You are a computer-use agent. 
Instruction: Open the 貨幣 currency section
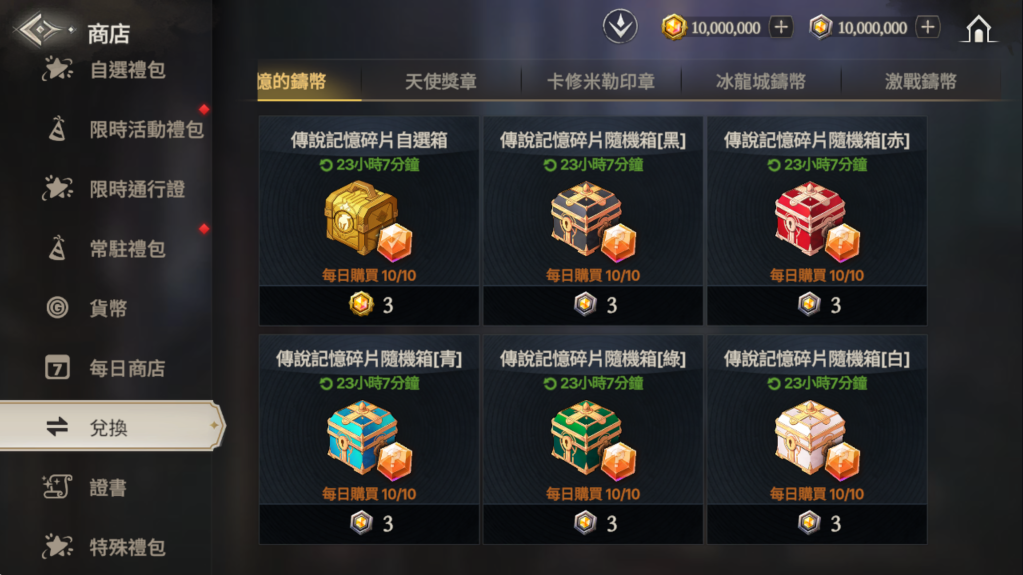pyautogui.click(x=106, y=308)
